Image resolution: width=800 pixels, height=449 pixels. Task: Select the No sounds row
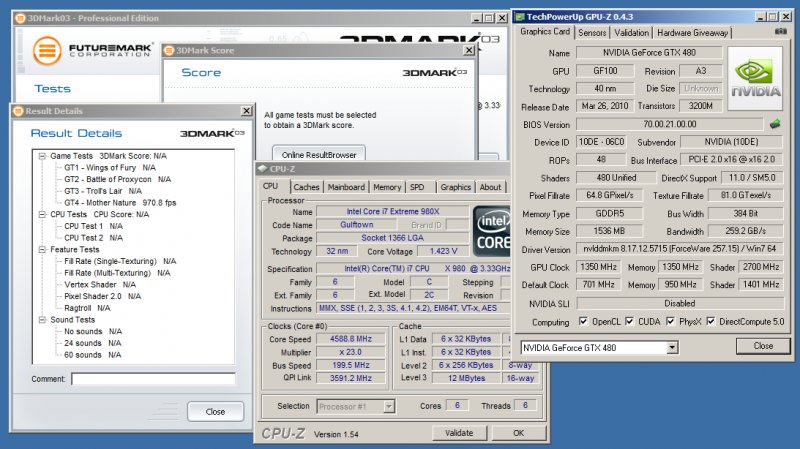pyautogui.click(x=93, y=332)
